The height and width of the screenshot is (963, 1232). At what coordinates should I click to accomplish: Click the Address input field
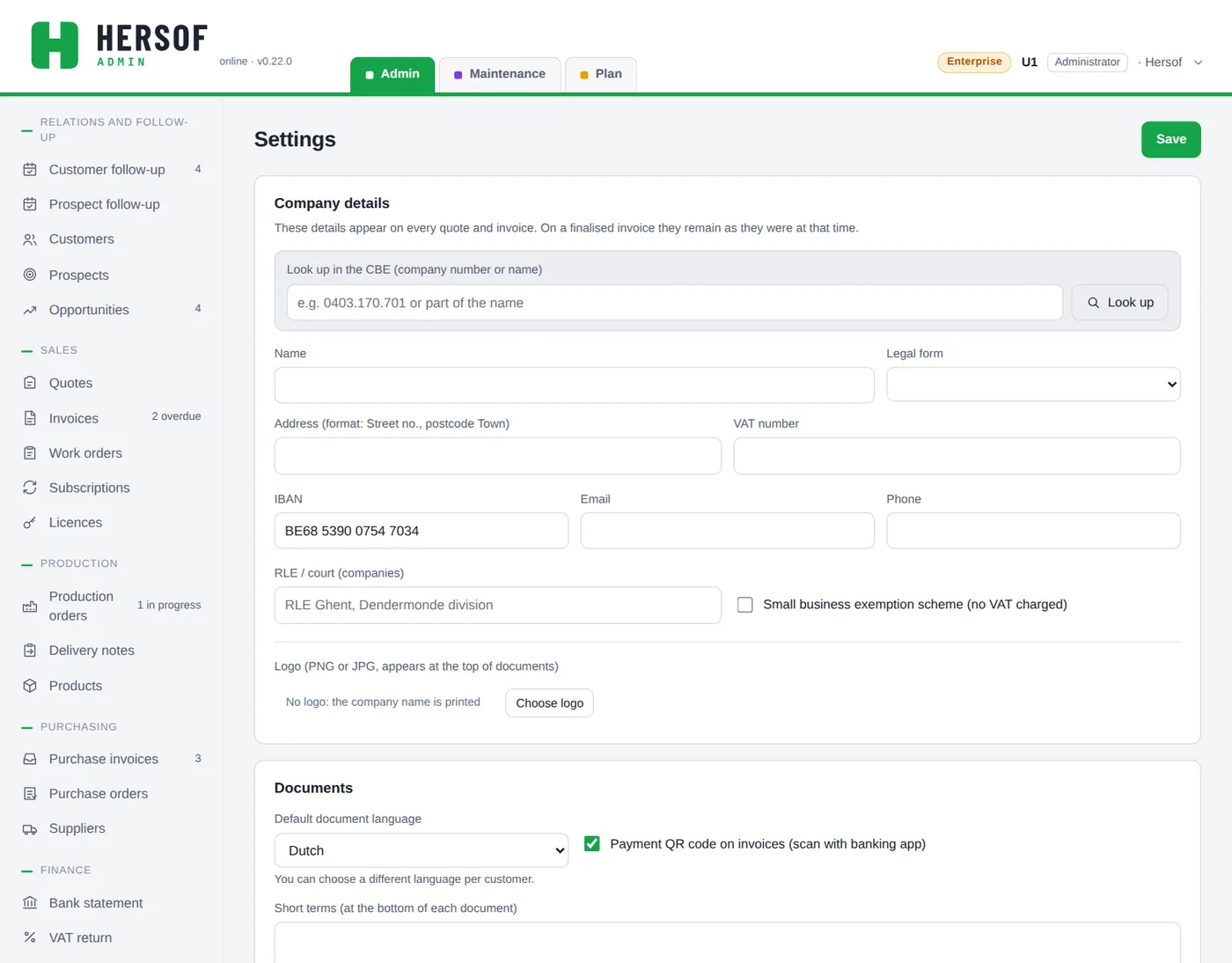498,456
